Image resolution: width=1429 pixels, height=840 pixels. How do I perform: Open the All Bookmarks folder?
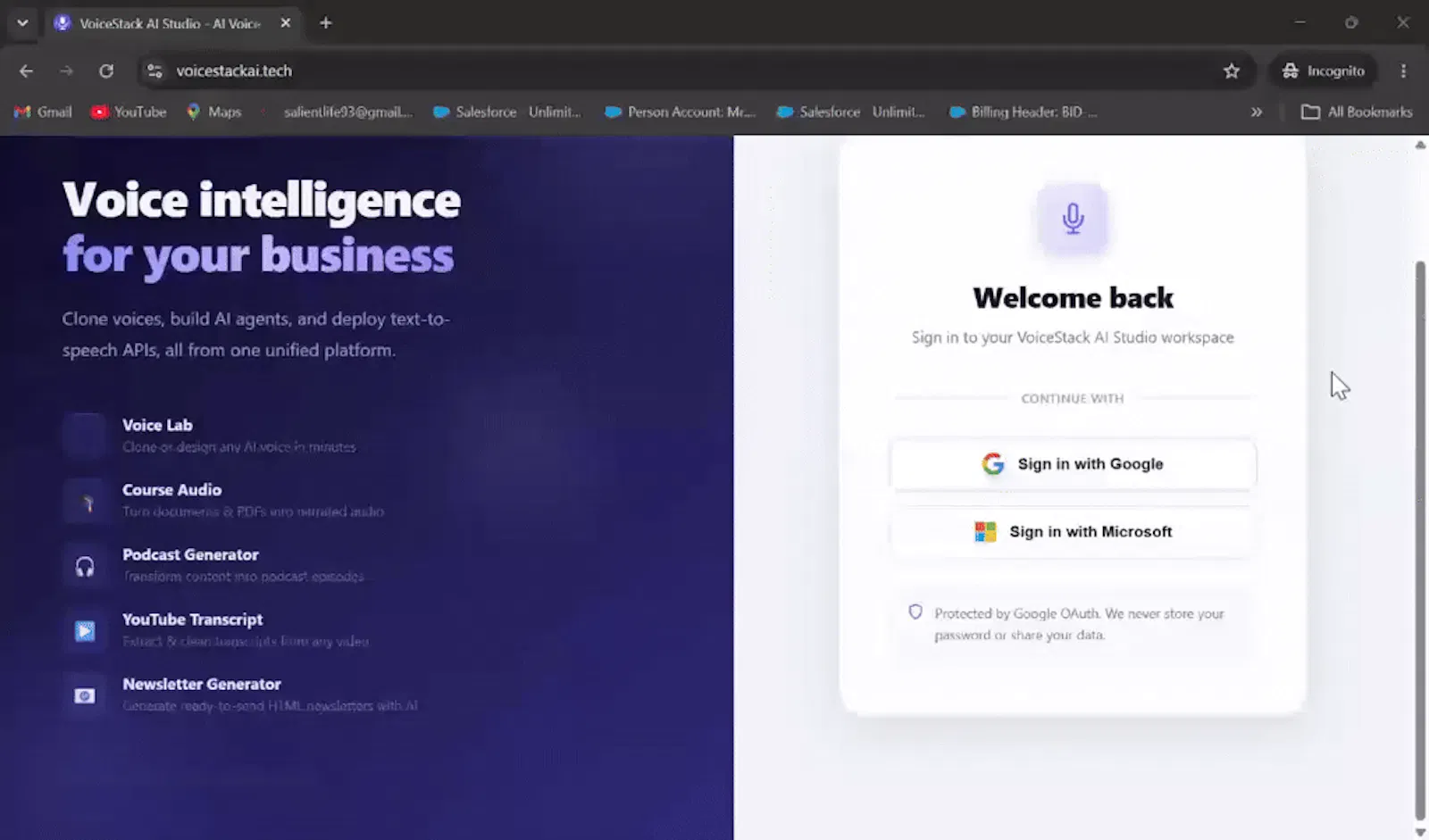[x=1357, y=112]
